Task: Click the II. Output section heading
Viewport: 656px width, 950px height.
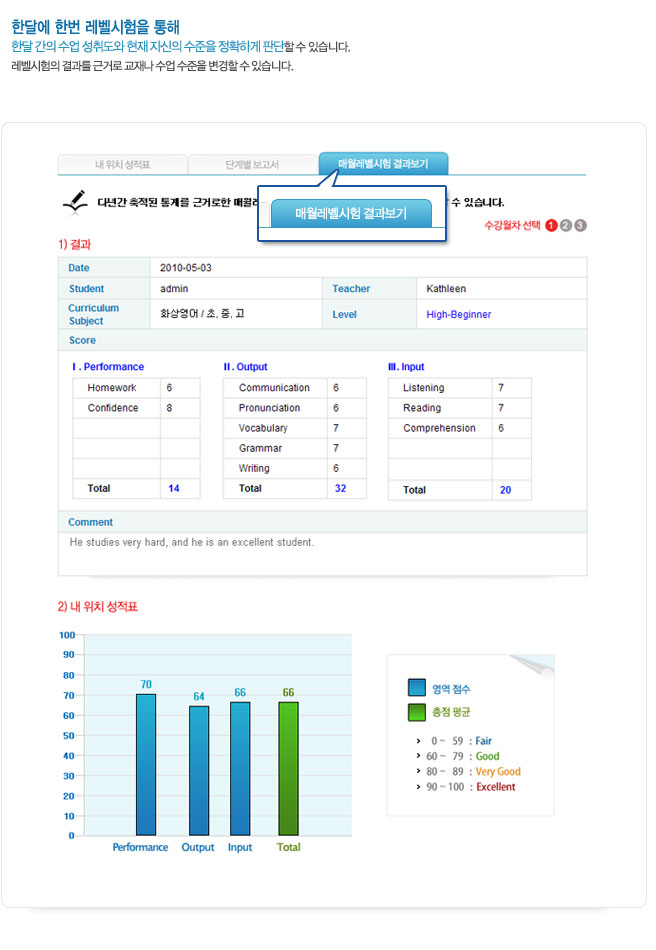Action: (245, 367)
